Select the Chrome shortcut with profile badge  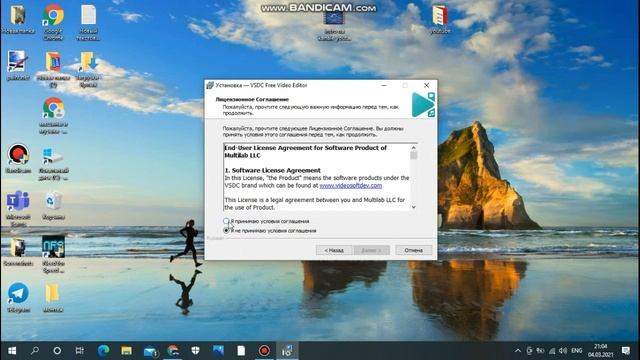pos(53,116)
